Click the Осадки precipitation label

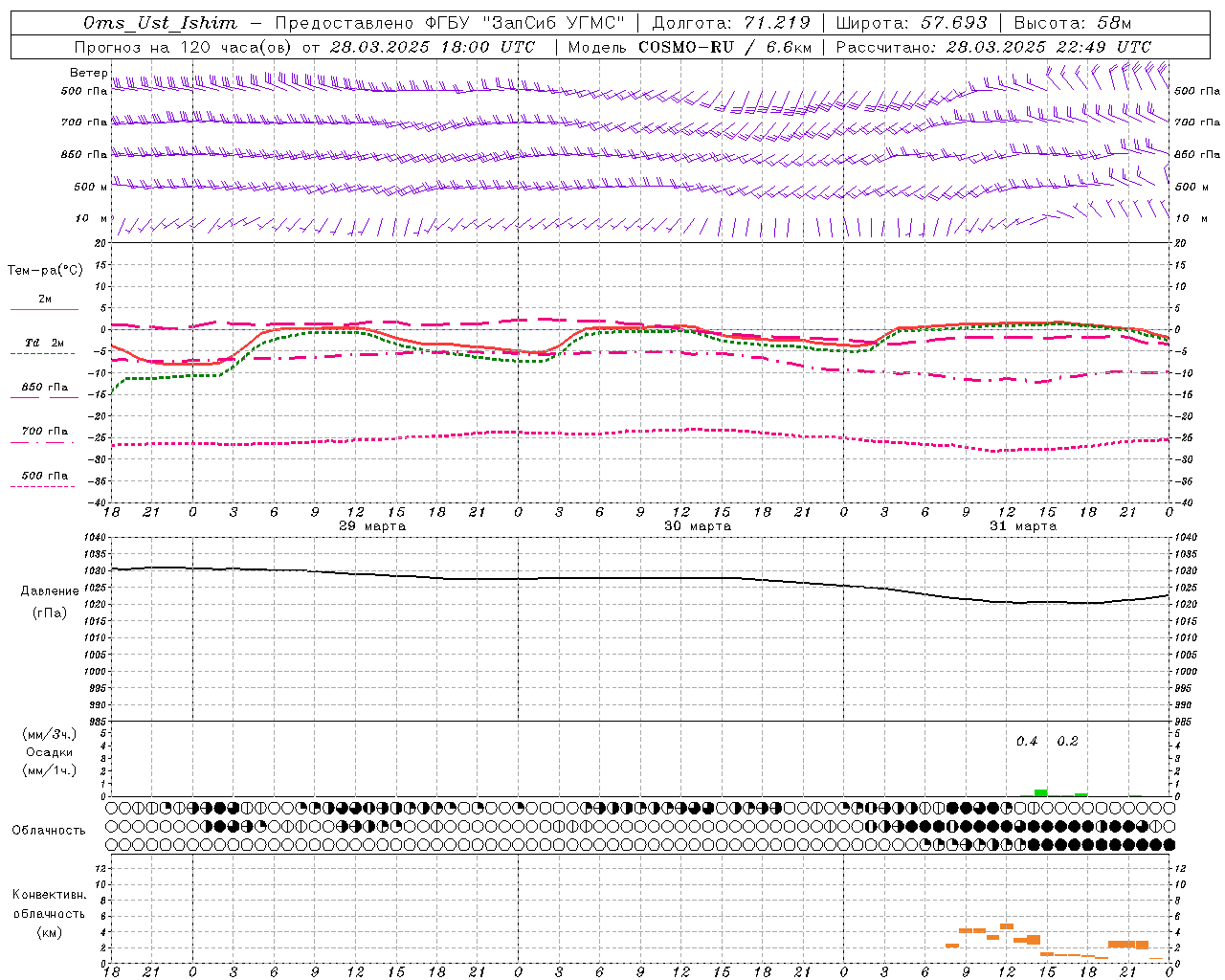point(49,752)
